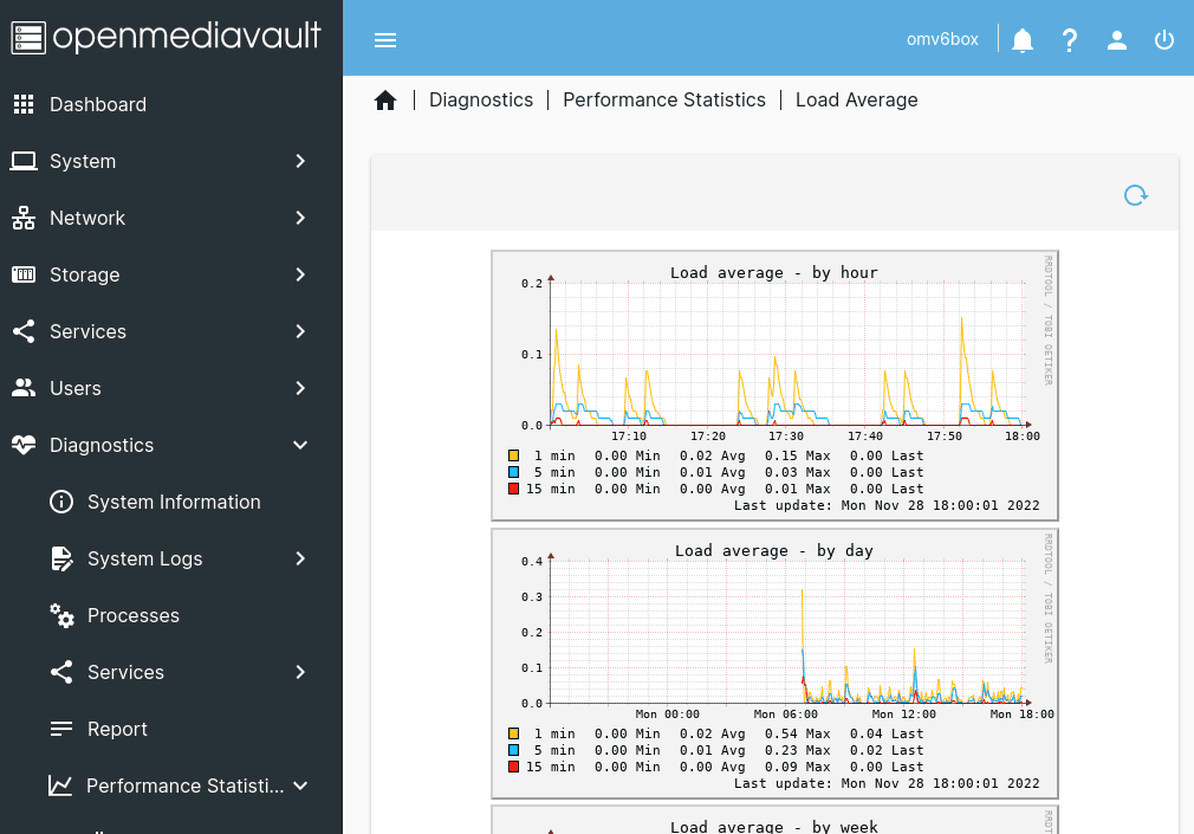Expand the System menu chevron
1194x834 pixels.
(301, 161)
